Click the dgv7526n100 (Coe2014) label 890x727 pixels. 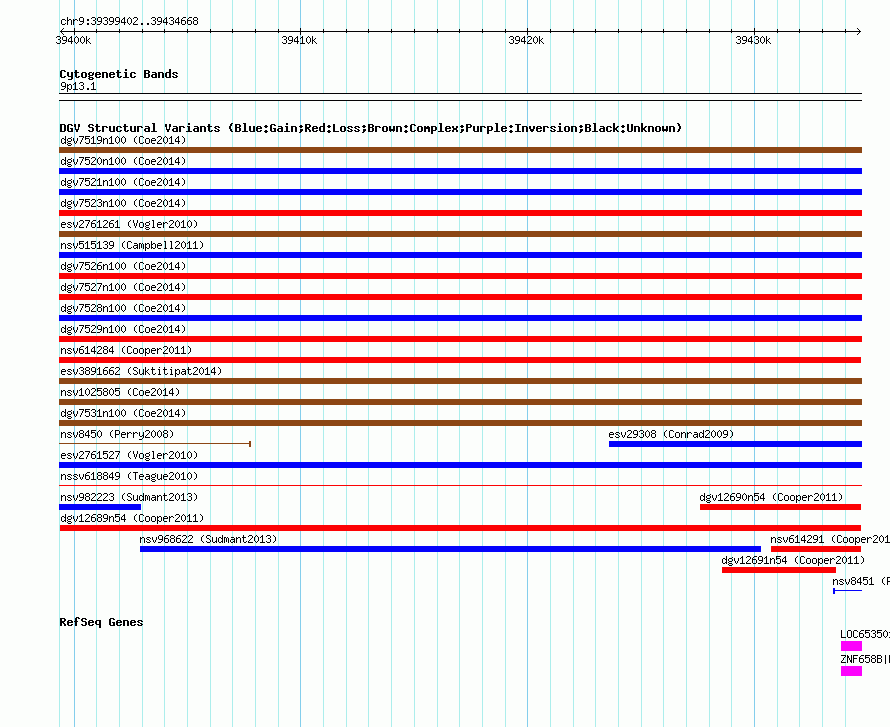[123, 266]
